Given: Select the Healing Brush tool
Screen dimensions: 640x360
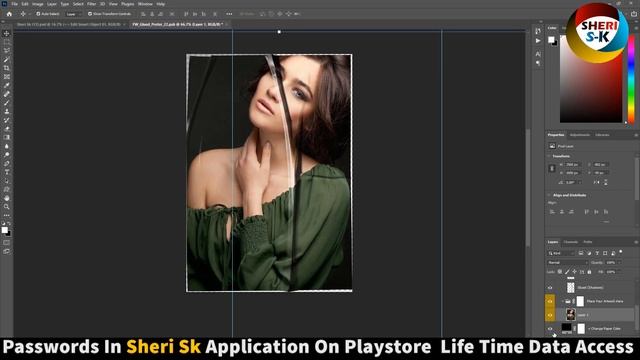Looking at the screenshot, I should (x=7, y=94).
